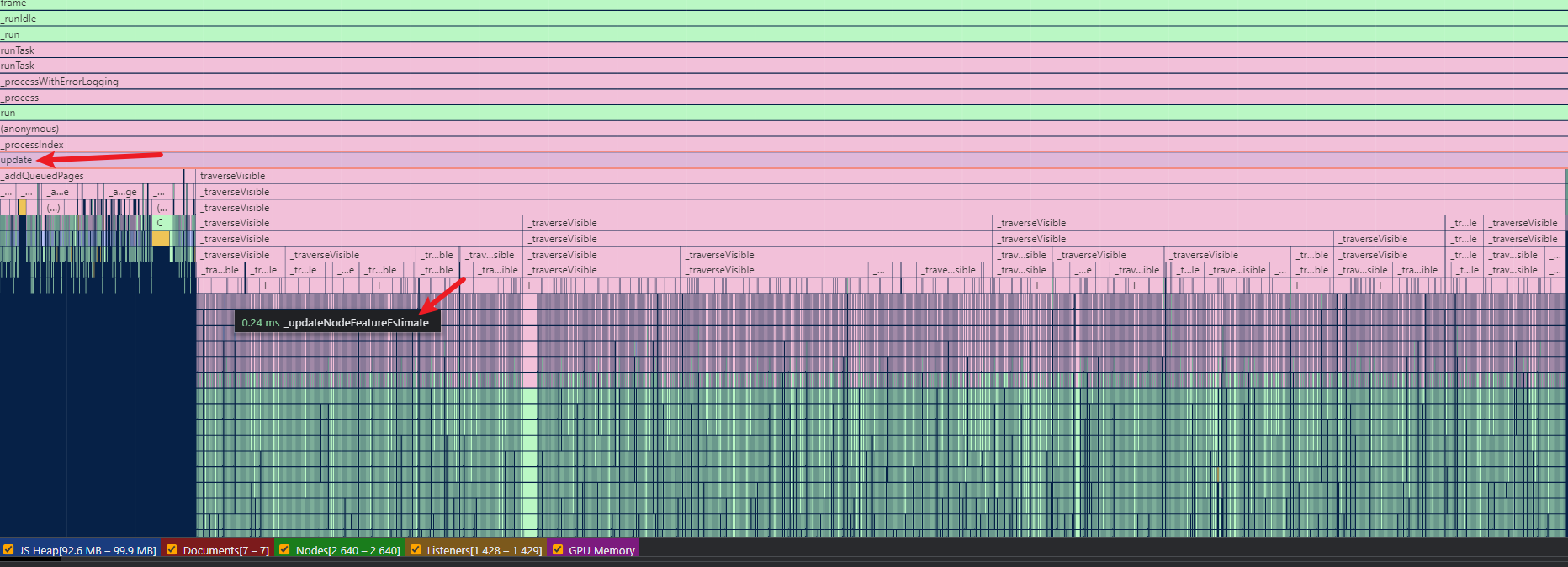Select runTask bar directly above _processWithErrorLogging

tap(783, 66)
